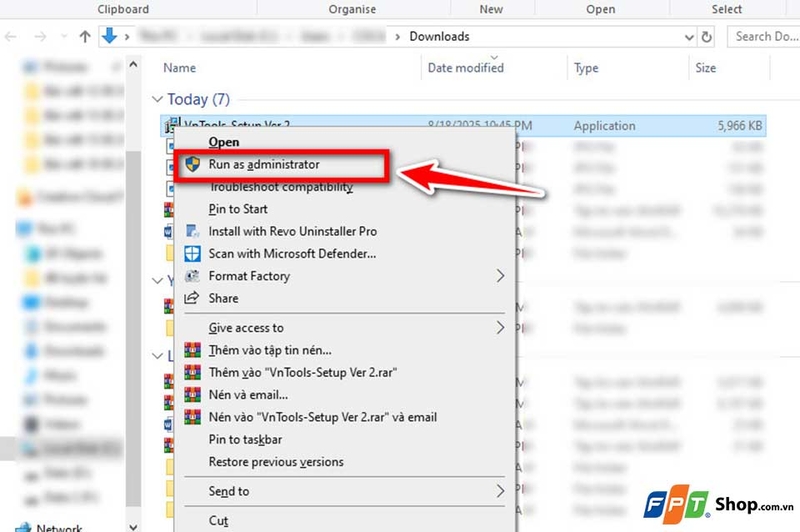Expand the Format Factory submenu arrow

click(x=500, y=276)
